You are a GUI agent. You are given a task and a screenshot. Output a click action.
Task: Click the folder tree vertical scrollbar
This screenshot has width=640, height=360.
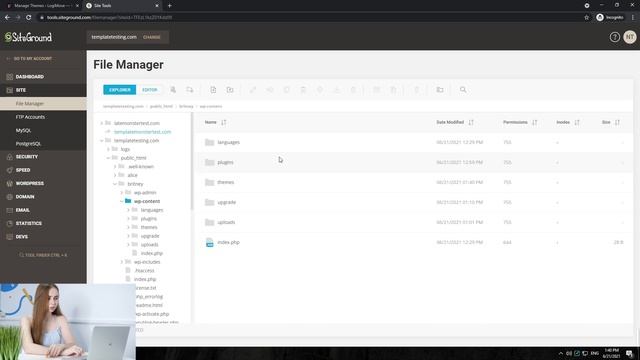[x=191, y=161]
